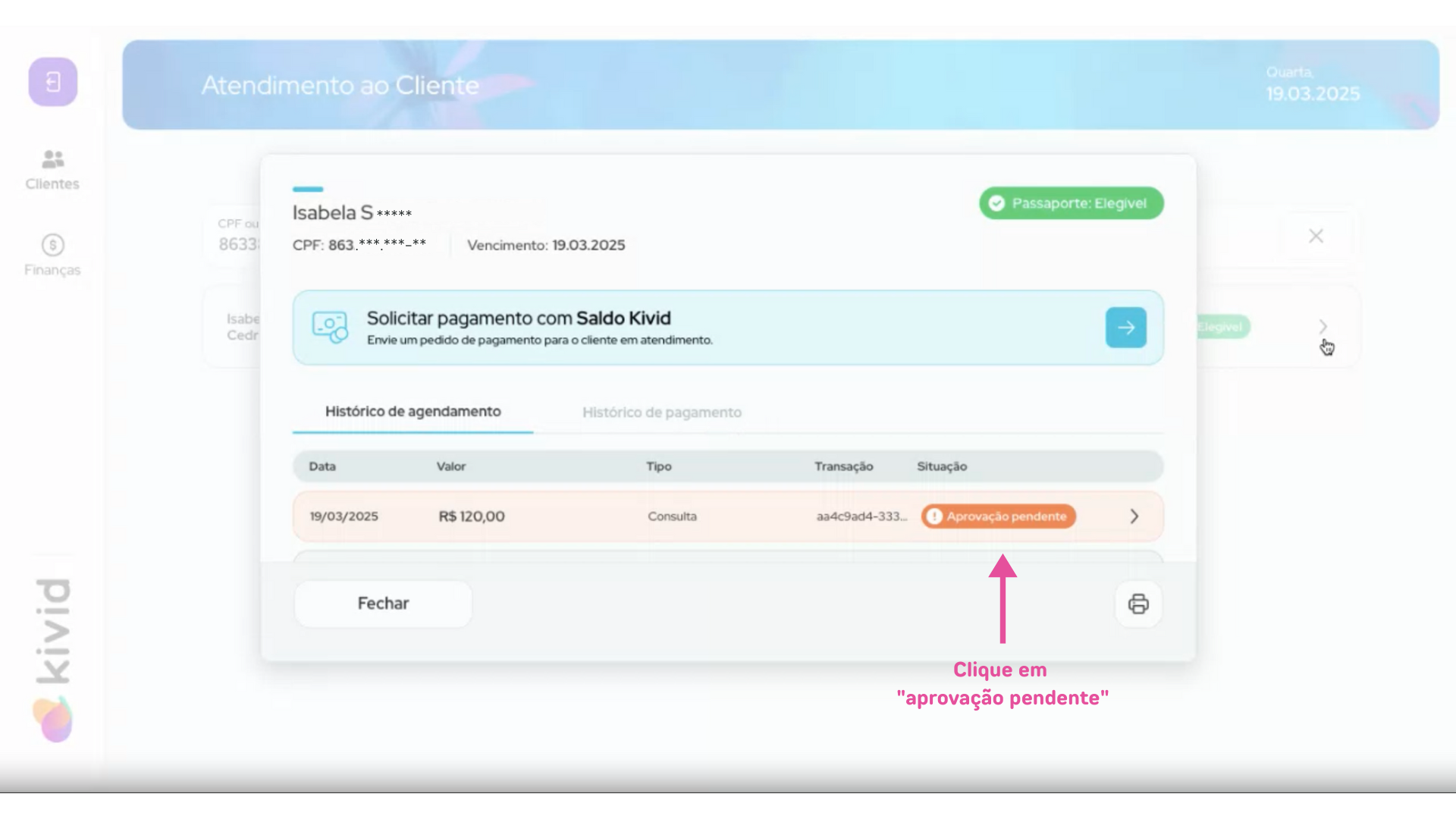Click blue arrow to request Saldo Kivid payment
This screenshot has width=1456, height=819.
tap(1125, 328)
